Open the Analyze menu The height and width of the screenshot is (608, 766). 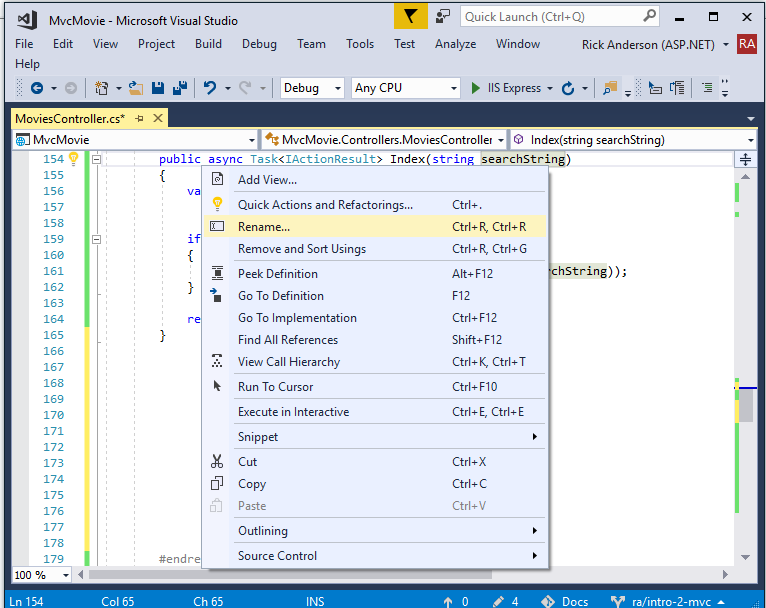coord(455,44)
